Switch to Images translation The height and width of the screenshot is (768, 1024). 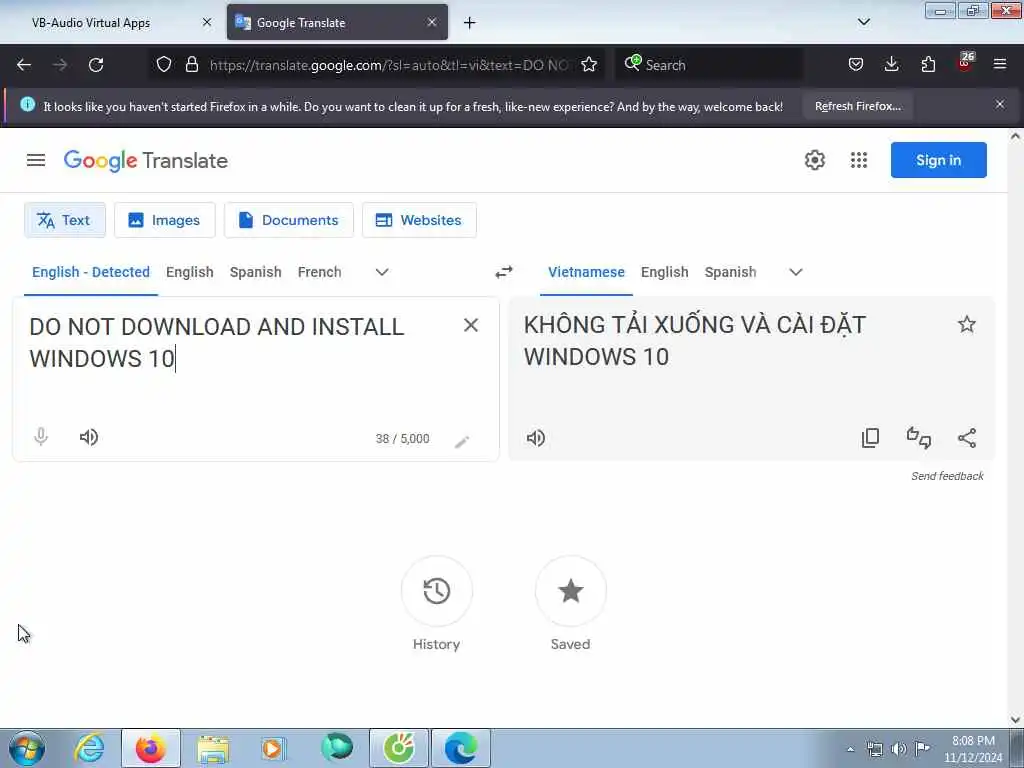(165, 220)
